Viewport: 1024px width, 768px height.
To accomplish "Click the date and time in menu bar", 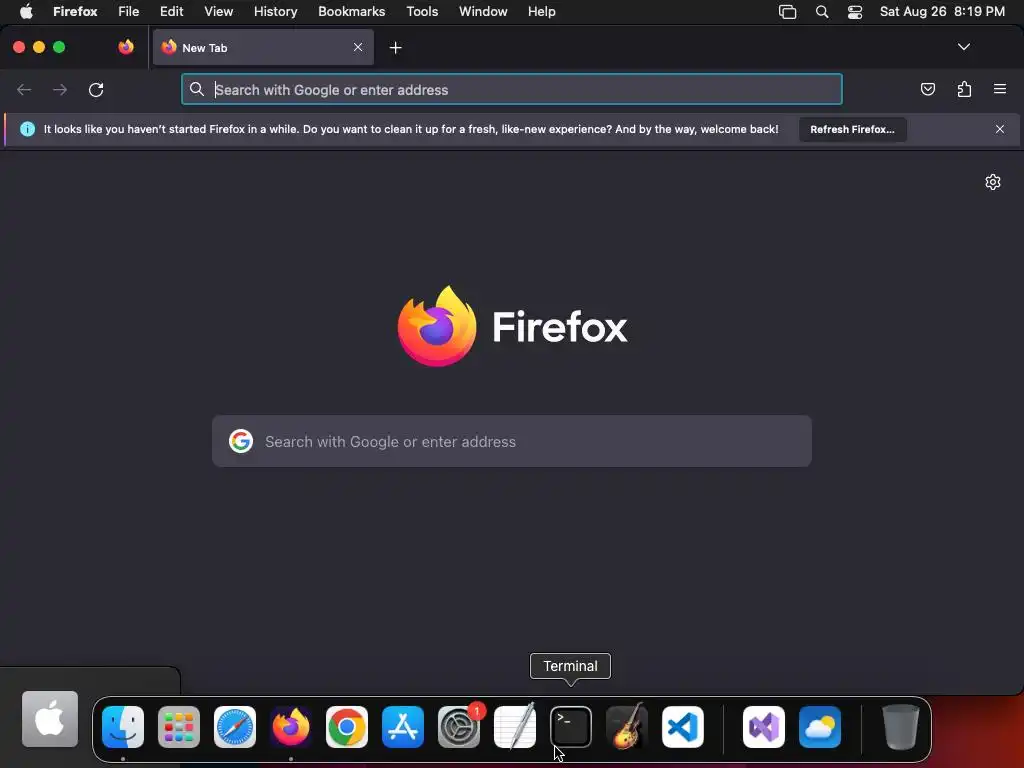I will tap(942, 11).
